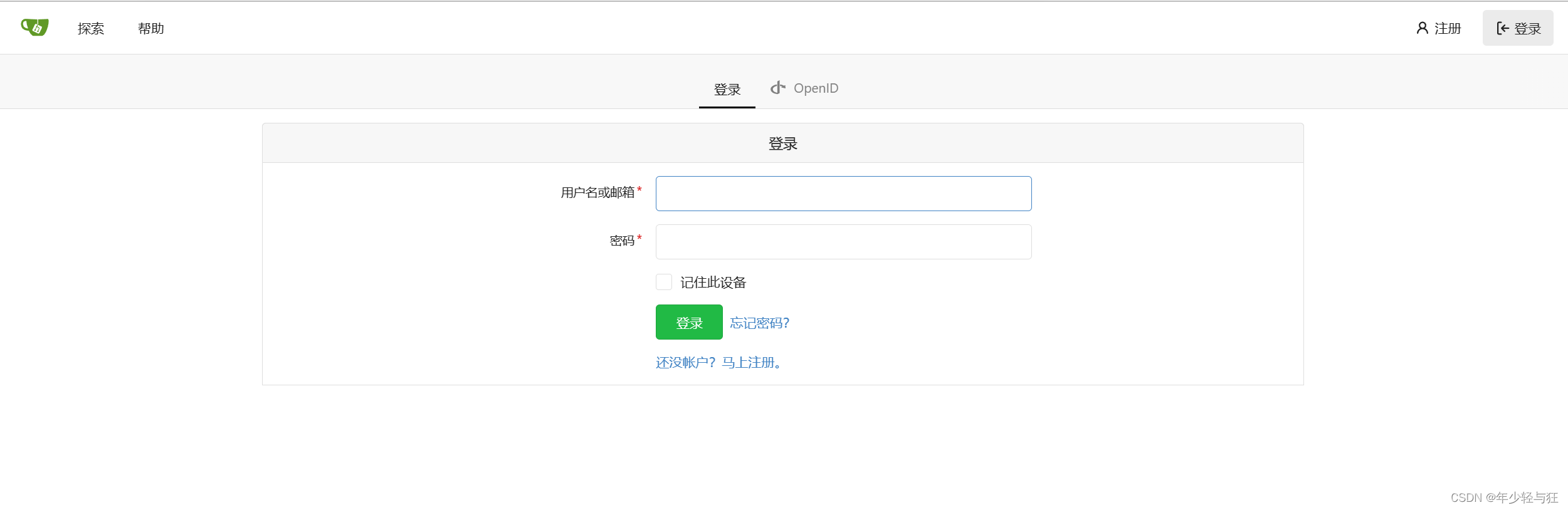
Task: Open the 忘记密码? link
Action: pyautogui.click(x=759, y=323)
